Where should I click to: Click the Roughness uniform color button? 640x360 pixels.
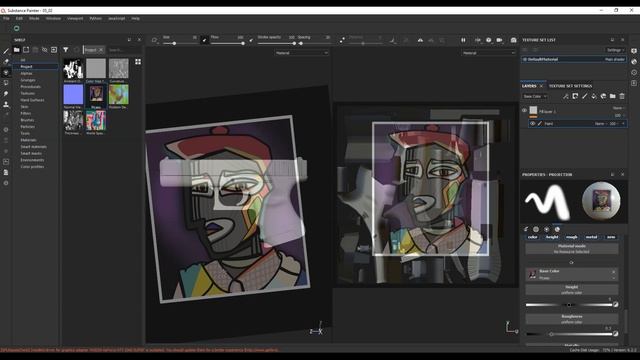571,319
